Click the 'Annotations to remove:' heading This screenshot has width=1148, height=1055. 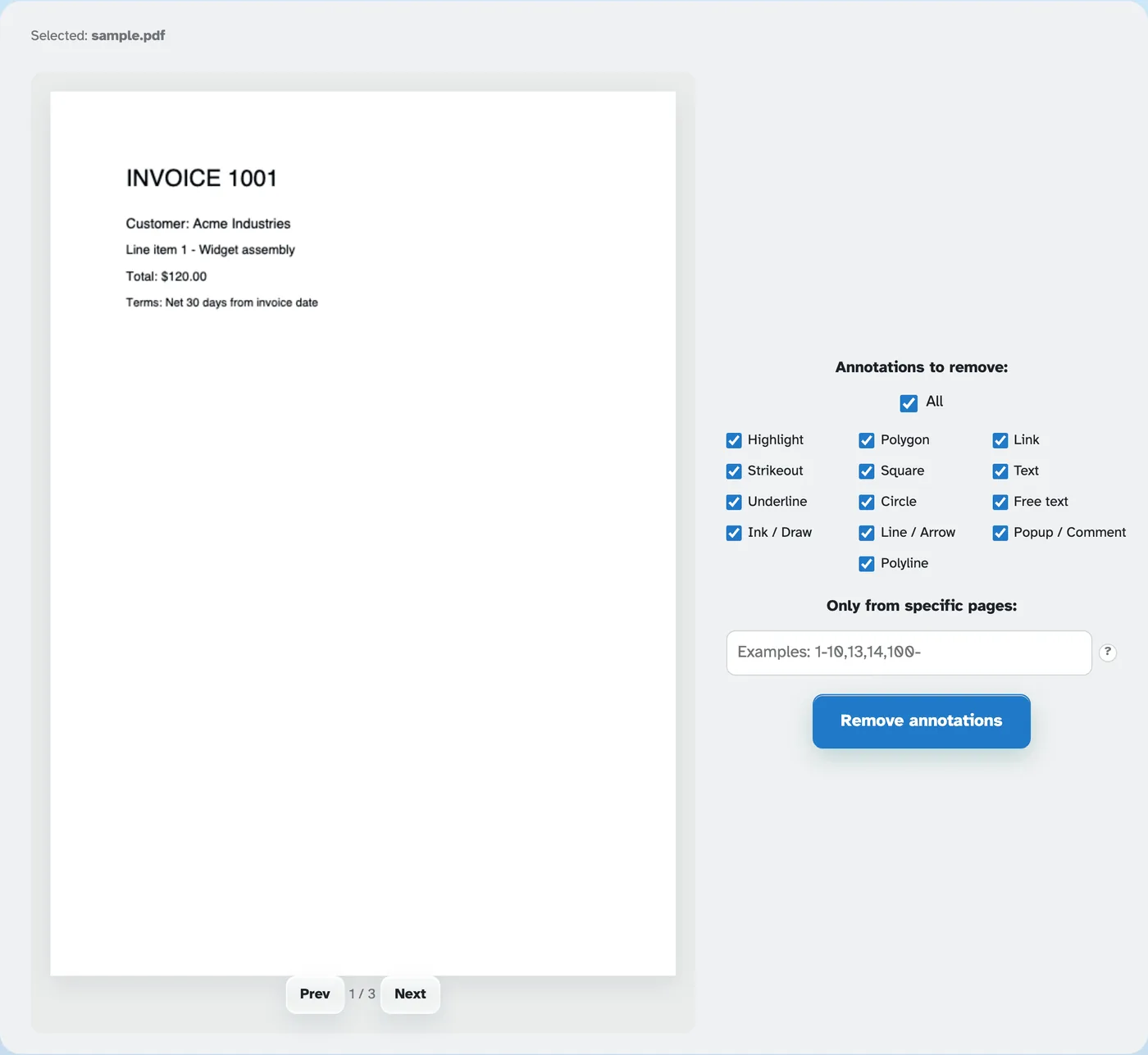pyautogui.click(x=922, y=367)
